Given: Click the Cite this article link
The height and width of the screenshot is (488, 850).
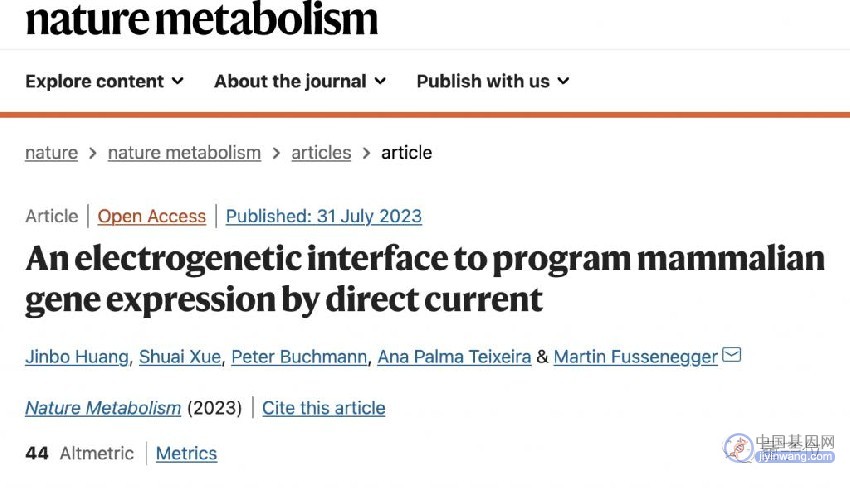Looking at the screenshot, I should 324,408.
